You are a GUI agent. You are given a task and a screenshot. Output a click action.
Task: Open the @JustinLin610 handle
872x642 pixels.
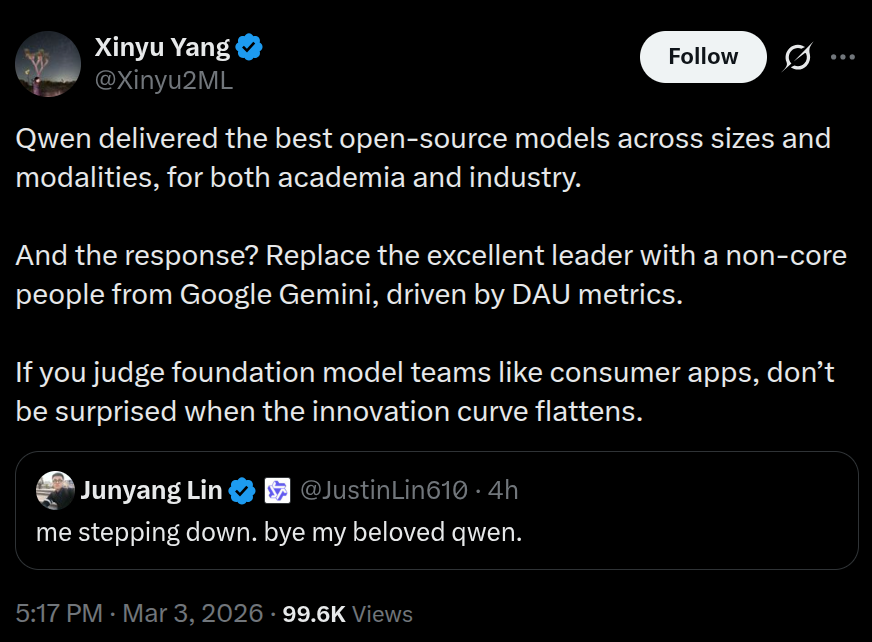[383, 490]
